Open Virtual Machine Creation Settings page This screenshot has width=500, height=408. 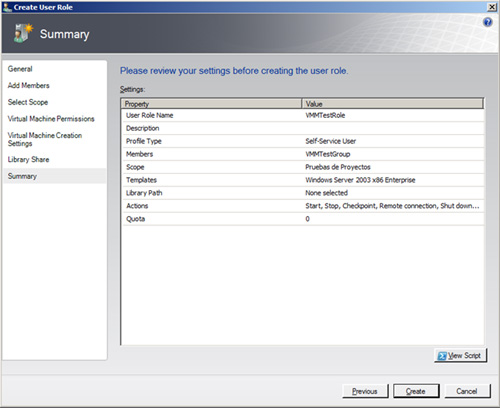(45, 139)
